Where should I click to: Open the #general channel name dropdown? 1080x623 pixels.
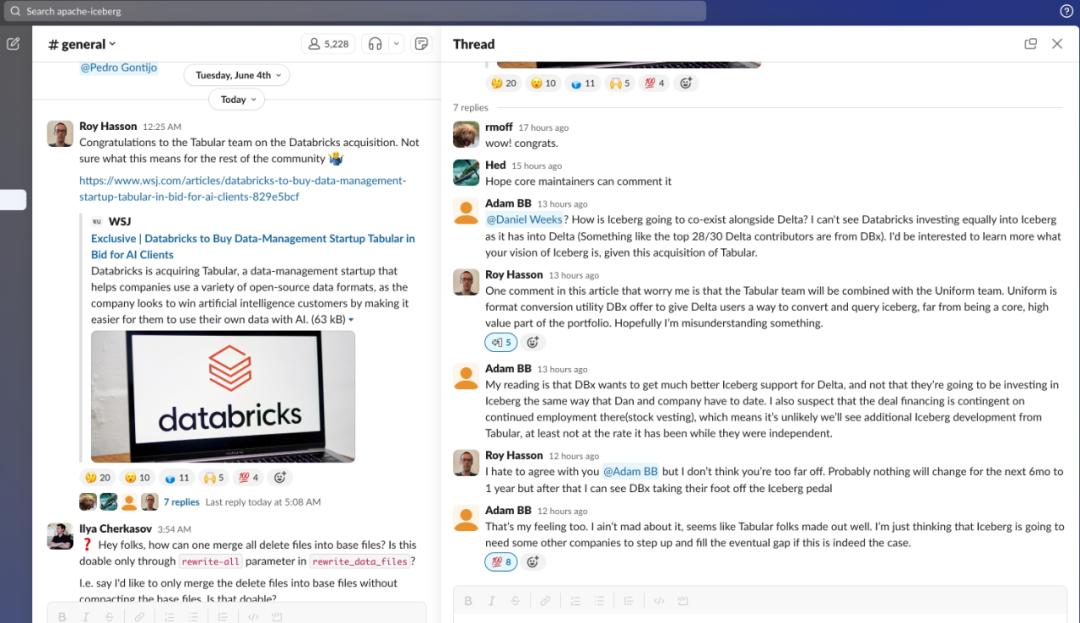coord(83,44)
